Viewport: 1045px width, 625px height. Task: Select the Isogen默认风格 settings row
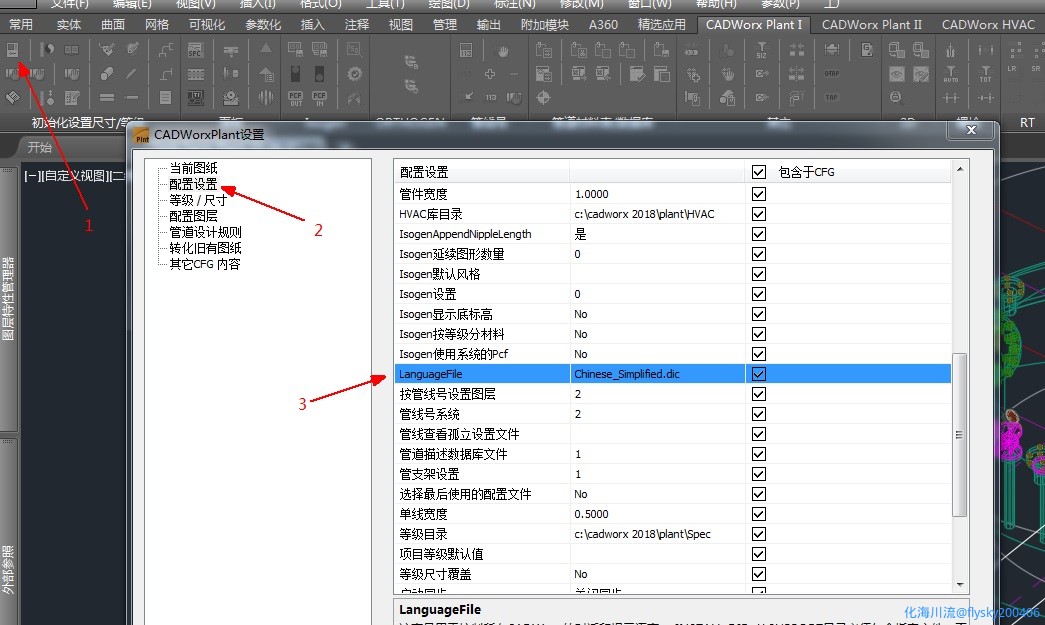[x=672, y=274]
